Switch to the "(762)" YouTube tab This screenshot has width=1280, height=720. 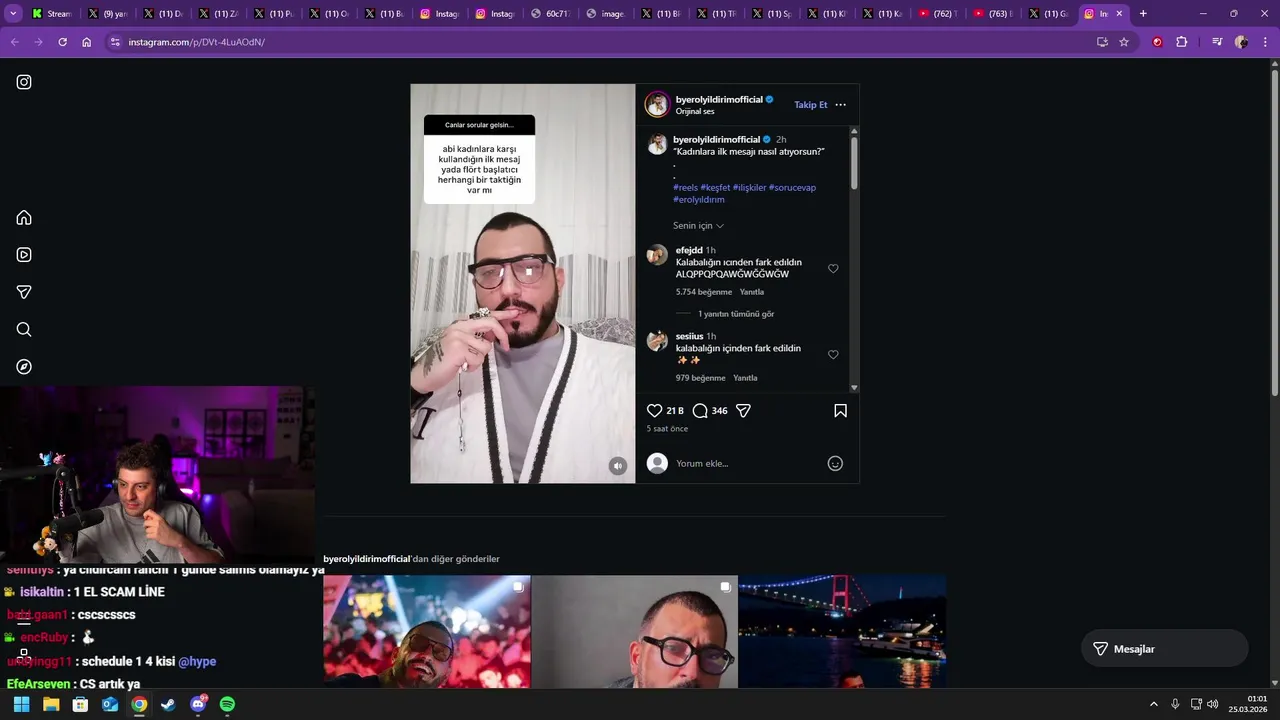point(936,14)
